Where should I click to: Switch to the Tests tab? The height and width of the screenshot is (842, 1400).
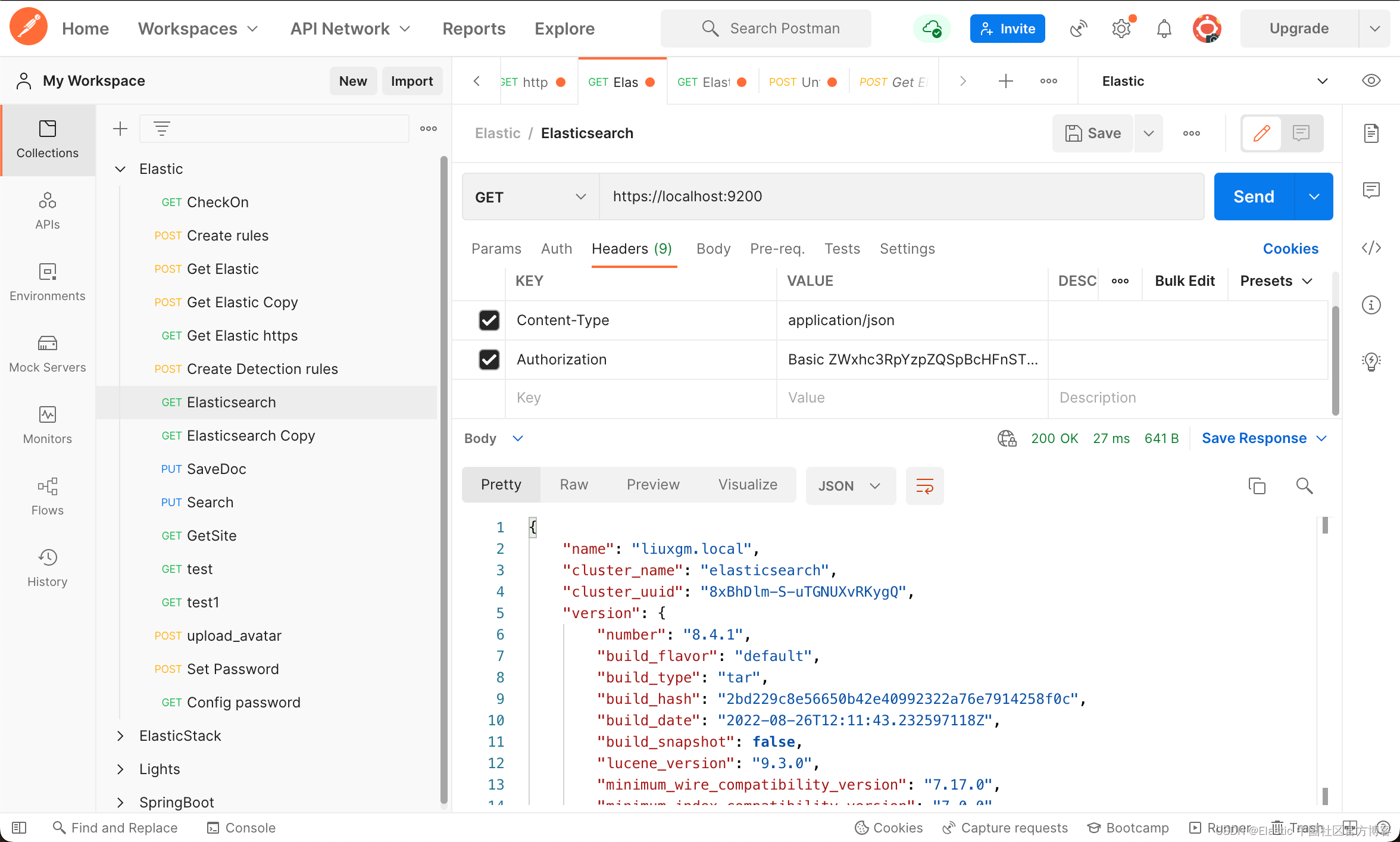click(841, 248)
